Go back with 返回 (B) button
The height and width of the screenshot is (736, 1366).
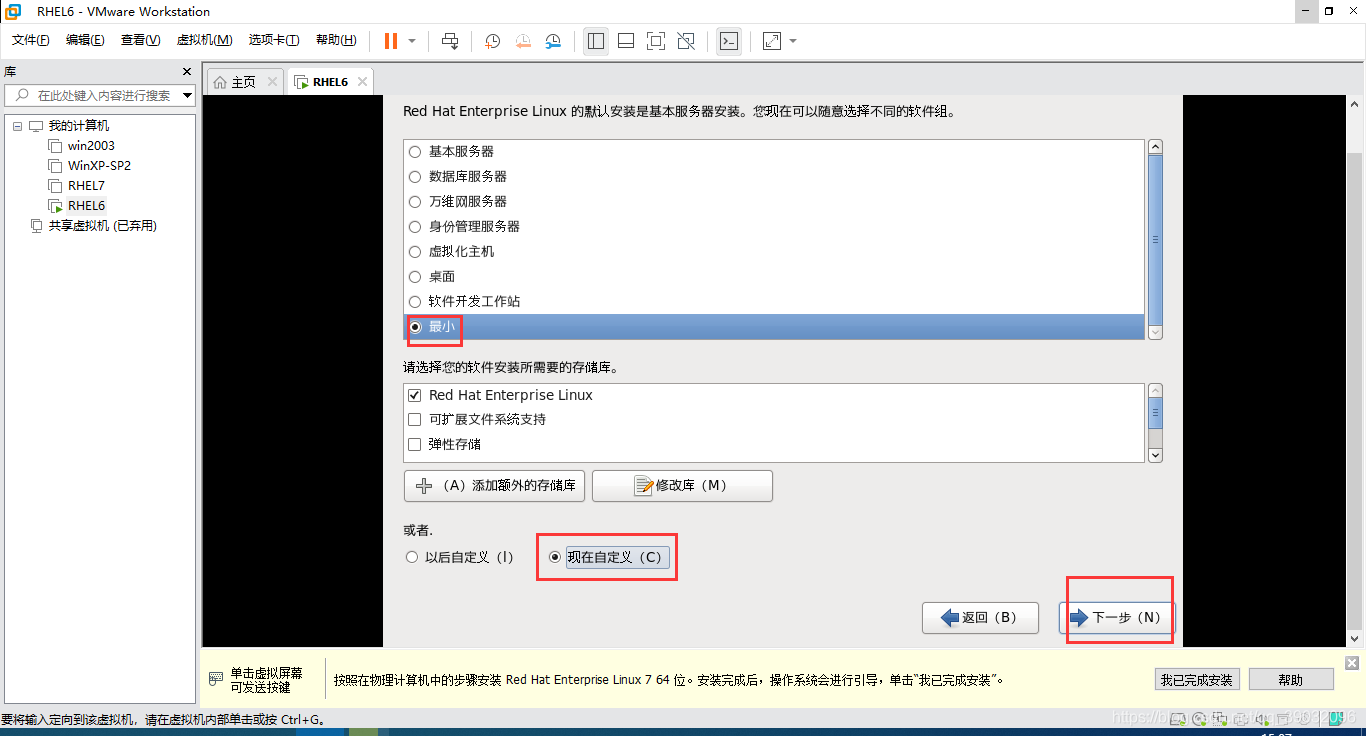point(980,618)
